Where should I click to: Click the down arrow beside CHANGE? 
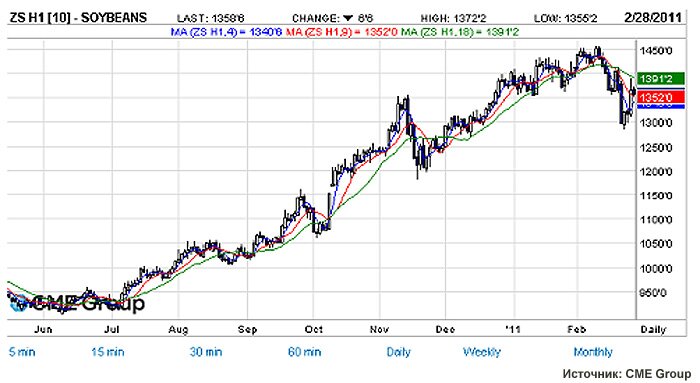tap(348, 18)
